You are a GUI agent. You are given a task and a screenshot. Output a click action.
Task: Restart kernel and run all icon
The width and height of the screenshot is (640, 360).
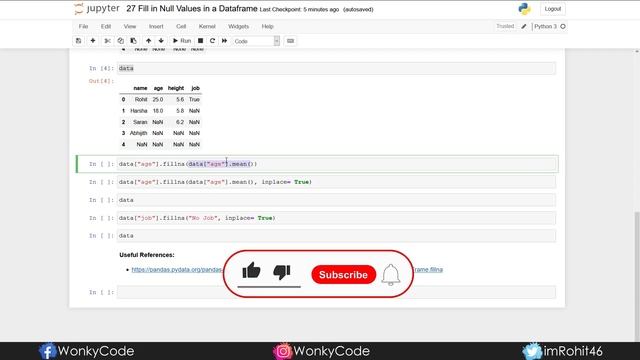(x=224, y=41)
